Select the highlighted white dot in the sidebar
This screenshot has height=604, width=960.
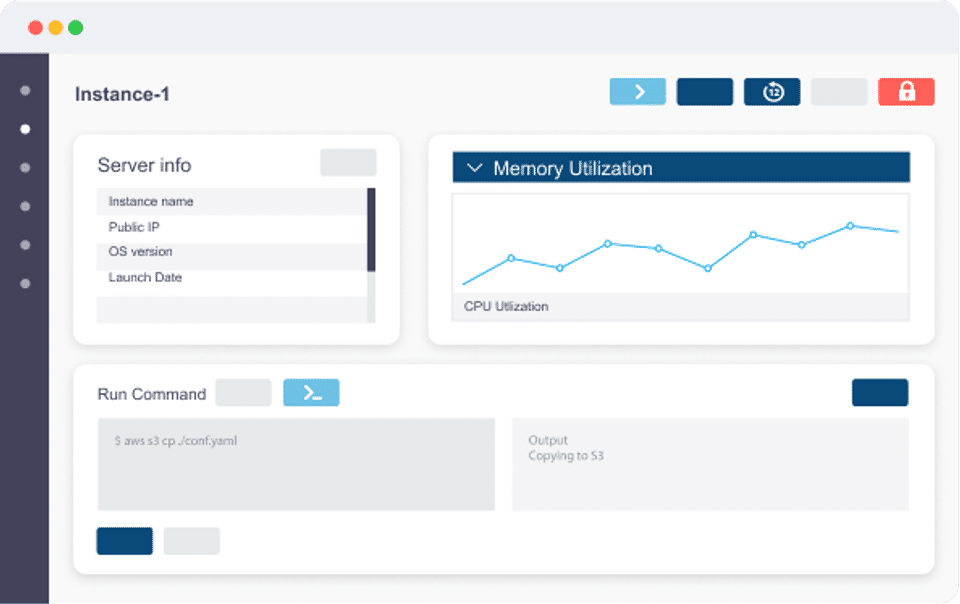coord(25,129)
